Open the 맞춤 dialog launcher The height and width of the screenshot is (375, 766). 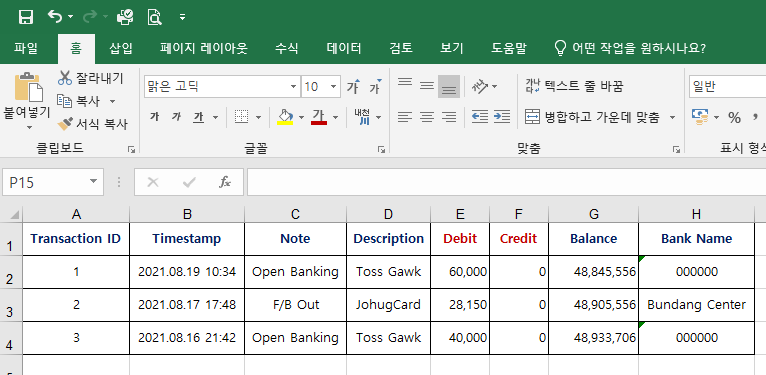click(x=676, y=149)
